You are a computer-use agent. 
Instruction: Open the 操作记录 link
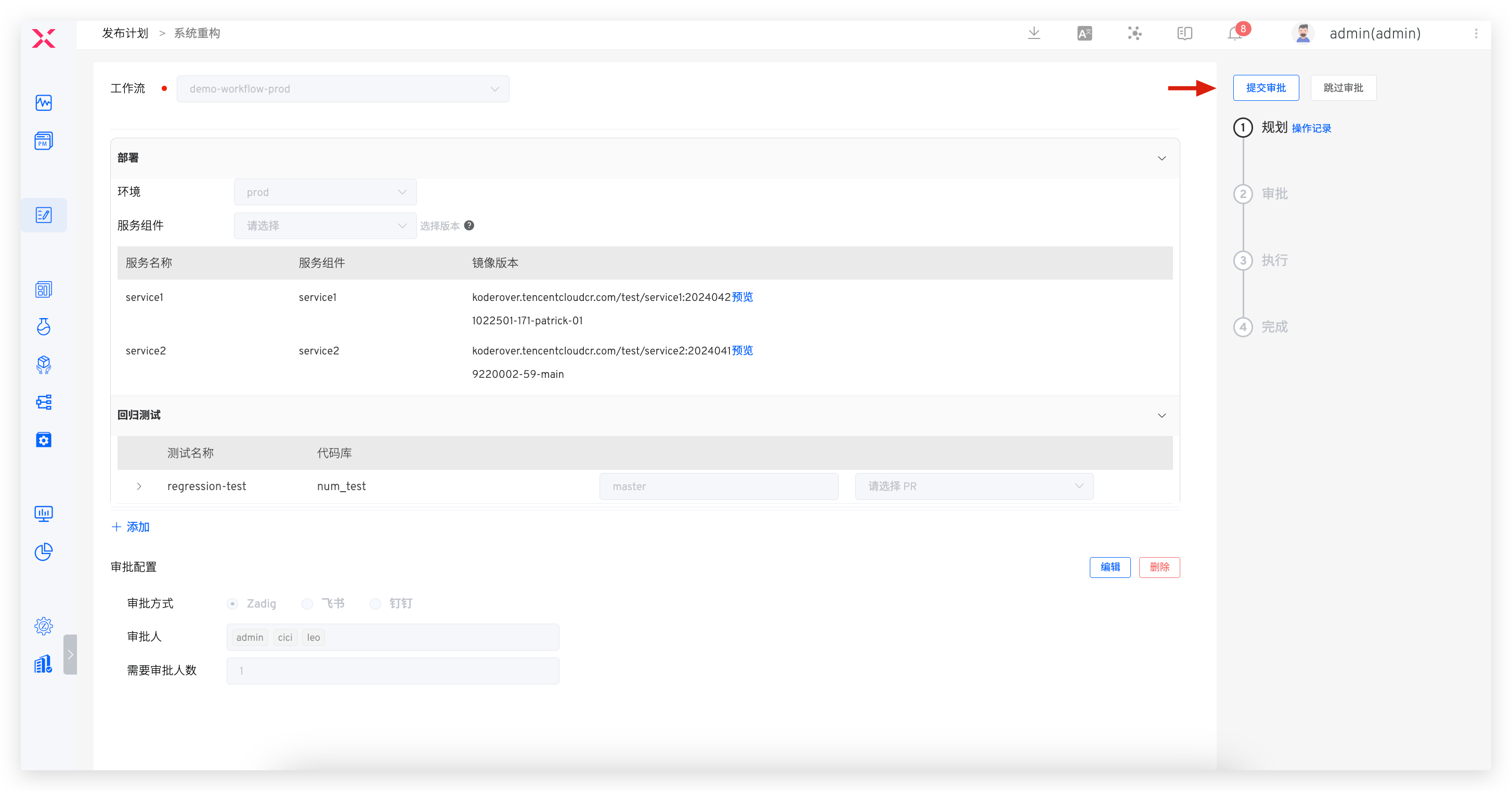[1311, 128]
